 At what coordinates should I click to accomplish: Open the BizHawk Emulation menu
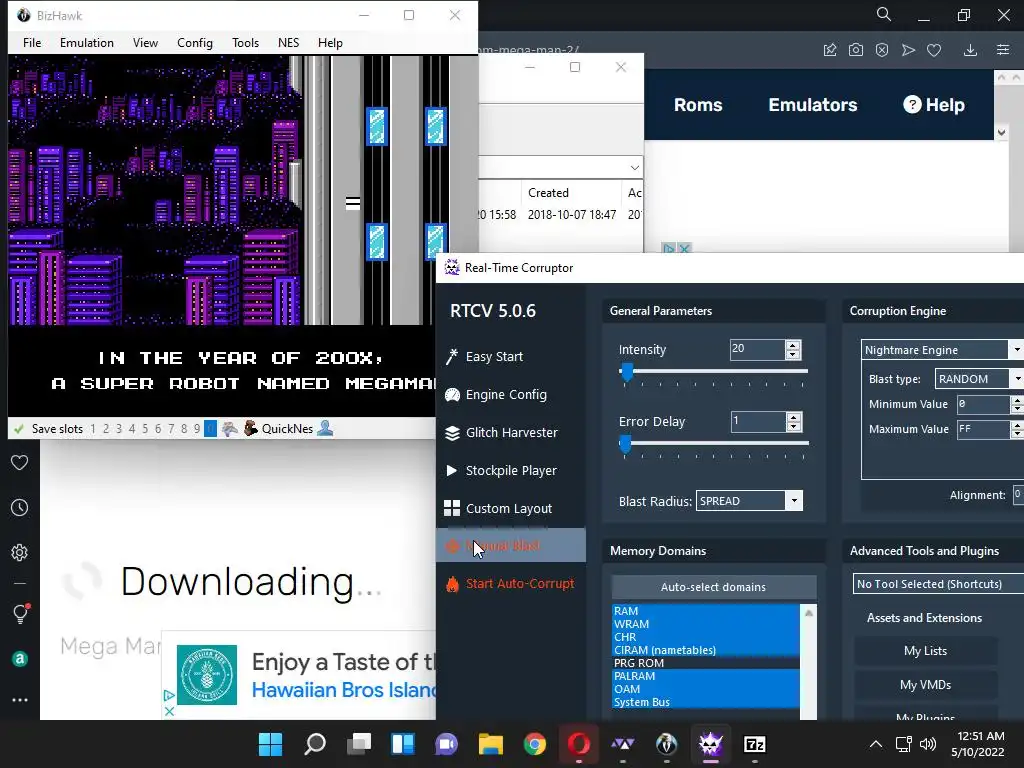click(87, 42)
